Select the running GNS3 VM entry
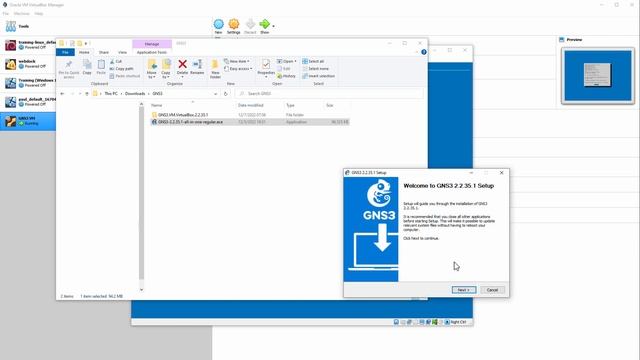 [28, 121]
